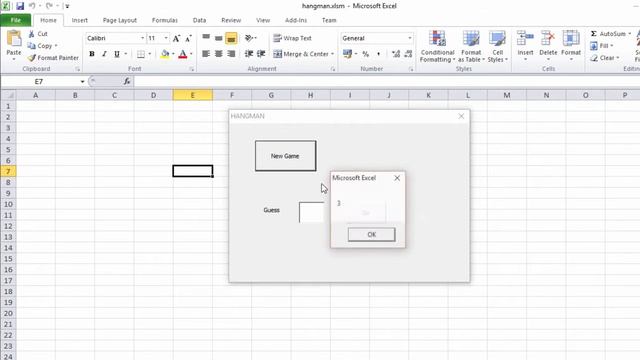Open the Borders dropdown arrow
Viewport: 640px width, 360px height.
pos(150,54)
